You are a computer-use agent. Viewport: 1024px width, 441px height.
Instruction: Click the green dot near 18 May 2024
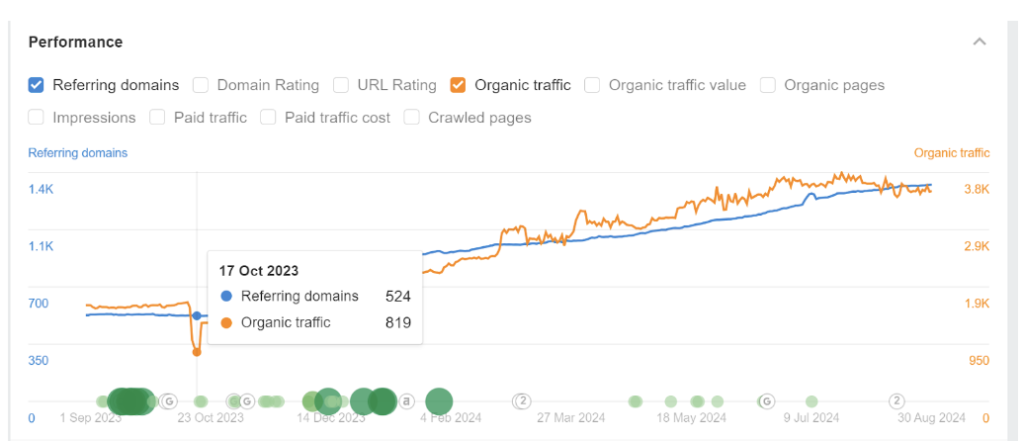697,401
